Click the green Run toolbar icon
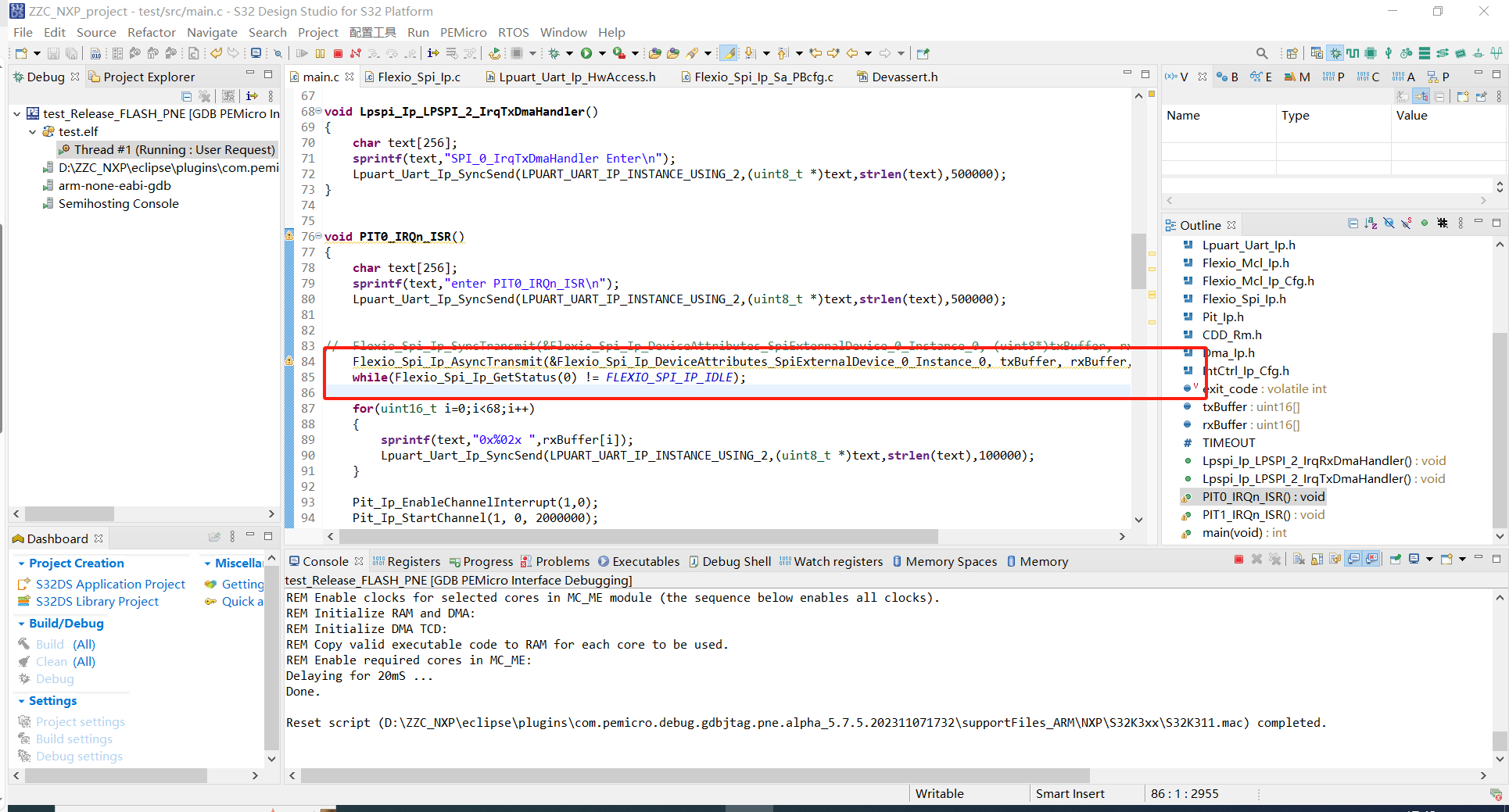 point(586,53)
